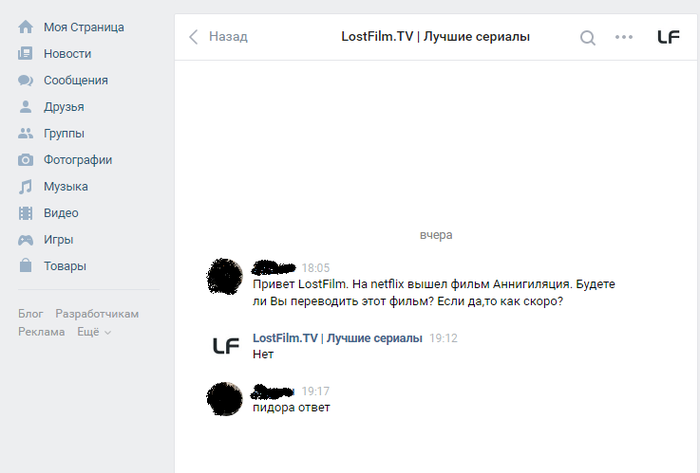This screenshot has width=700, height=473.
Task: Select the Друзья person icon
Action: 25,107
